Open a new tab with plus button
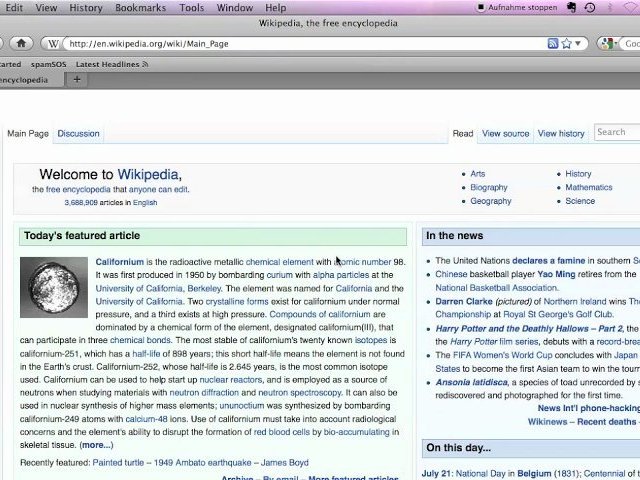The height and width of the screenshot is (480, 640). pyautogui.click(x=77, y=80)
